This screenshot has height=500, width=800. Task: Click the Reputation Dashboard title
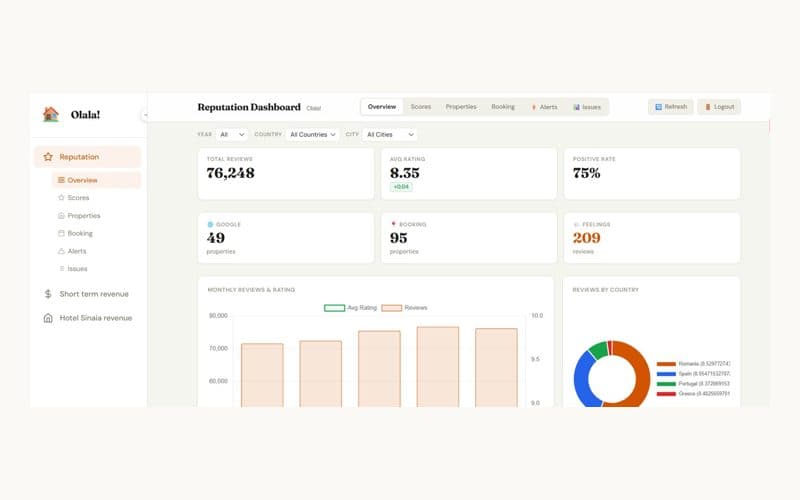[x=249, y=107]
